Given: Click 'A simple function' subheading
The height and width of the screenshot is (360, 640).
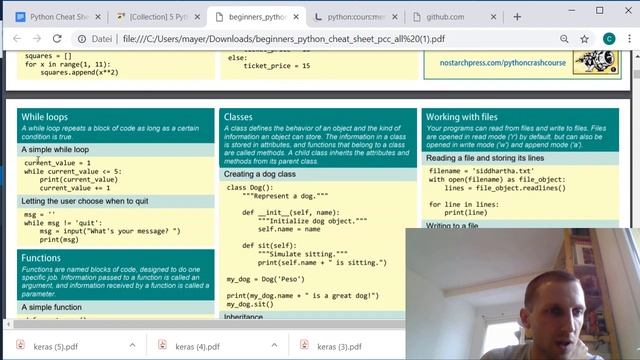Looking at the screenshot, I should coord(51,307).
